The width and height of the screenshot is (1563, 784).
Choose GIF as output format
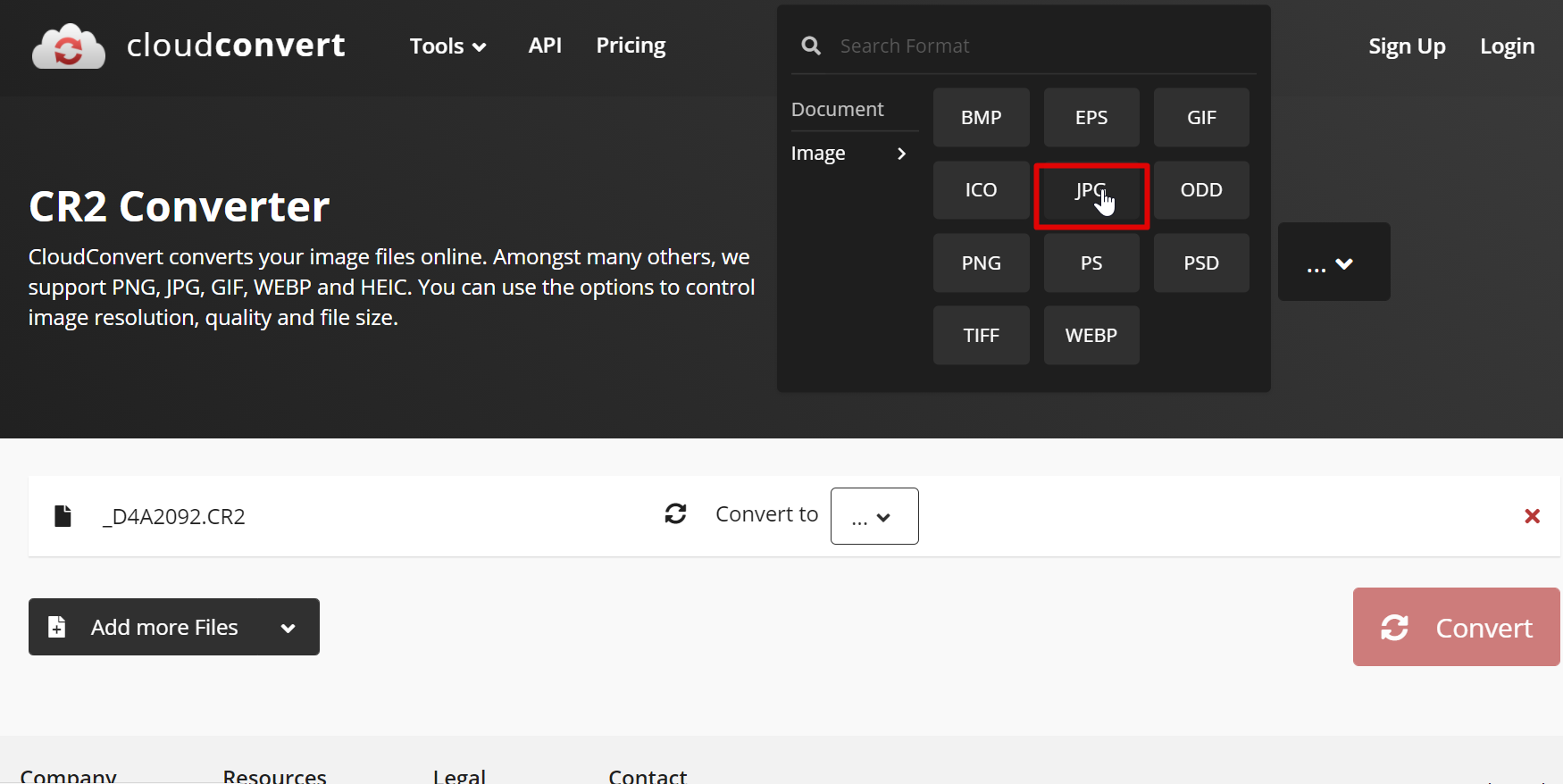tap(1201, 117)
